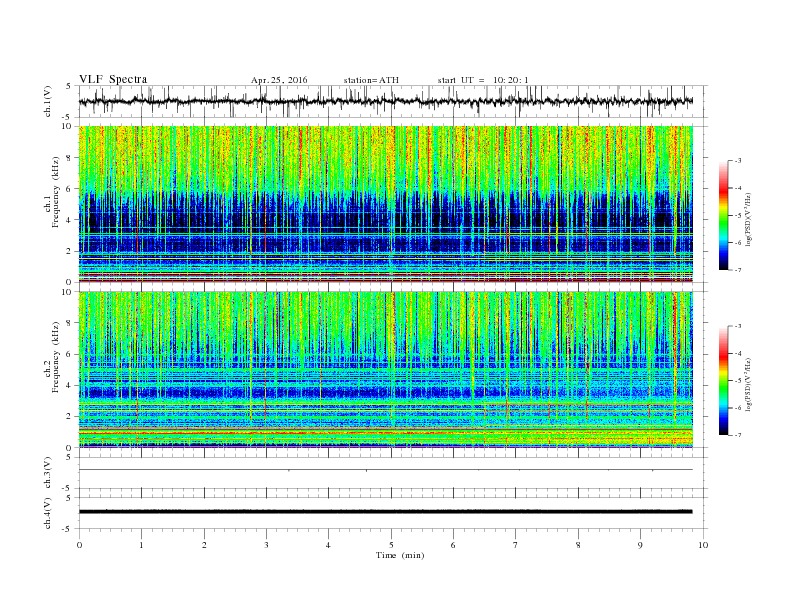
Task: Click the "station=ATH" header label
Action: 371,80
